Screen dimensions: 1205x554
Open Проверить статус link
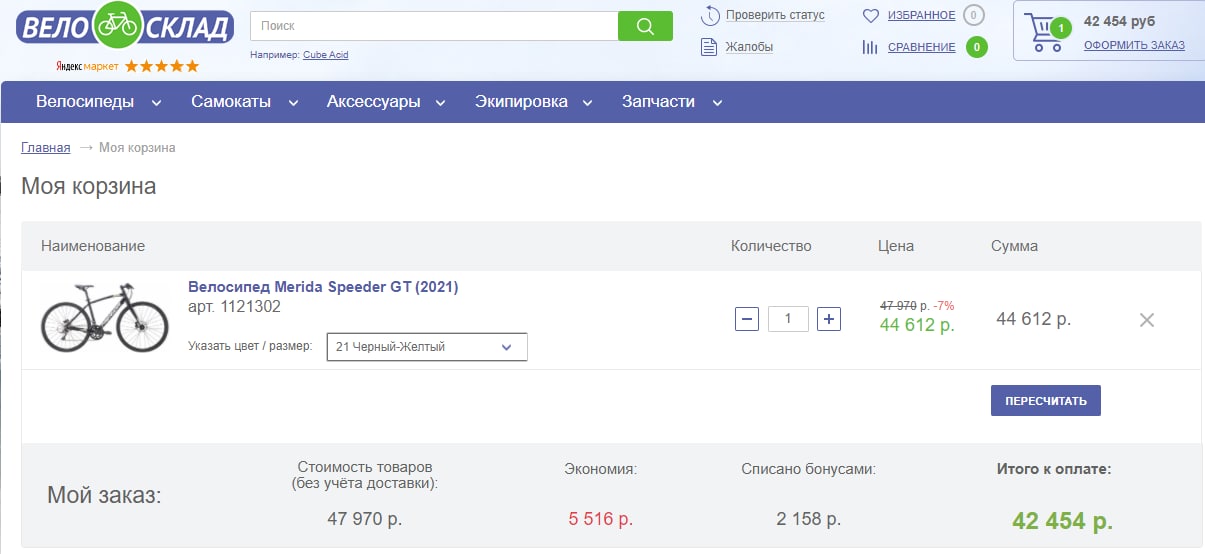coord(775,15)
